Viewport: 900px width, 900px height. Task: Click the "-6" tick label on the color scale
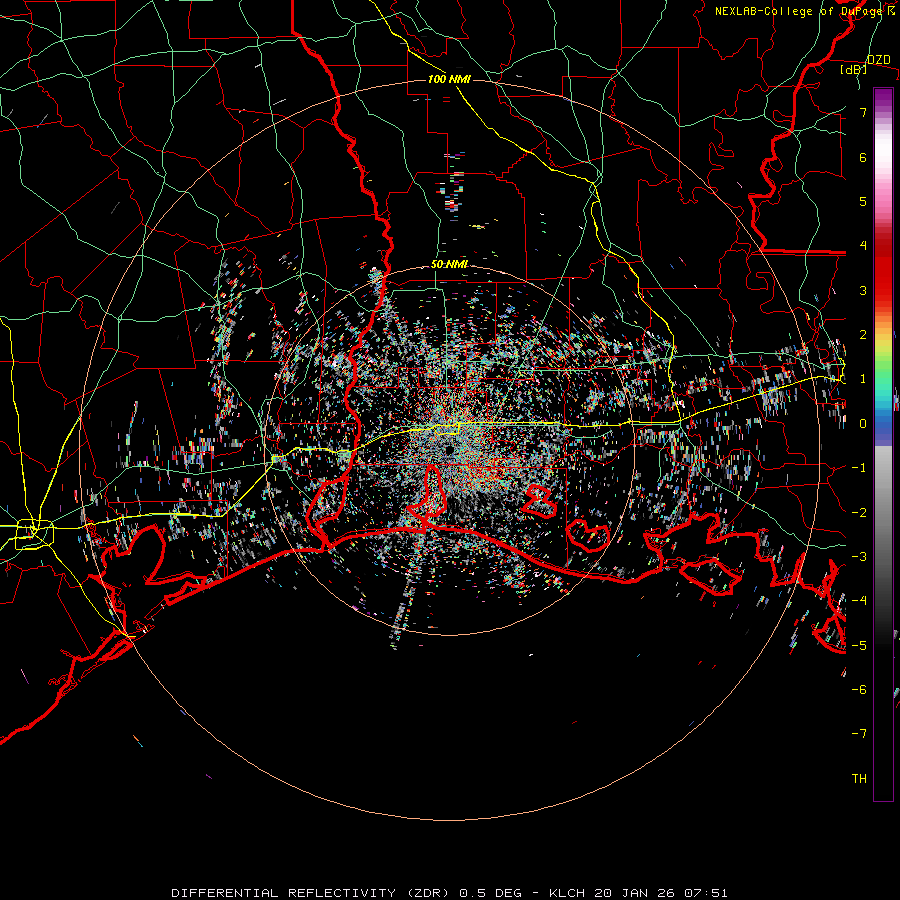(x=859, y=689)
